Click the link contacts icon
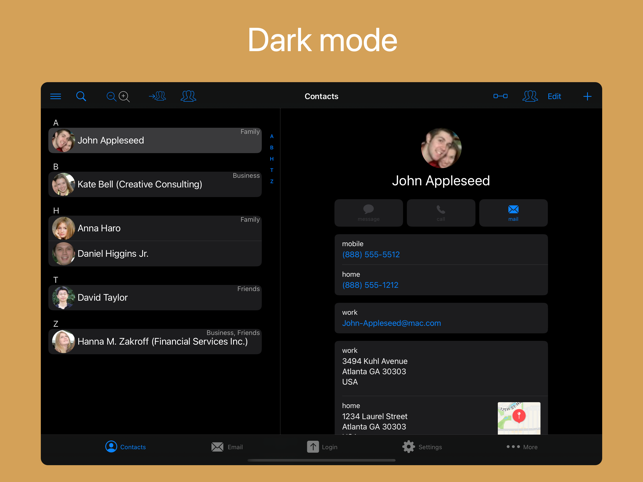Screen dimensions: 643x482 [500, 96]
